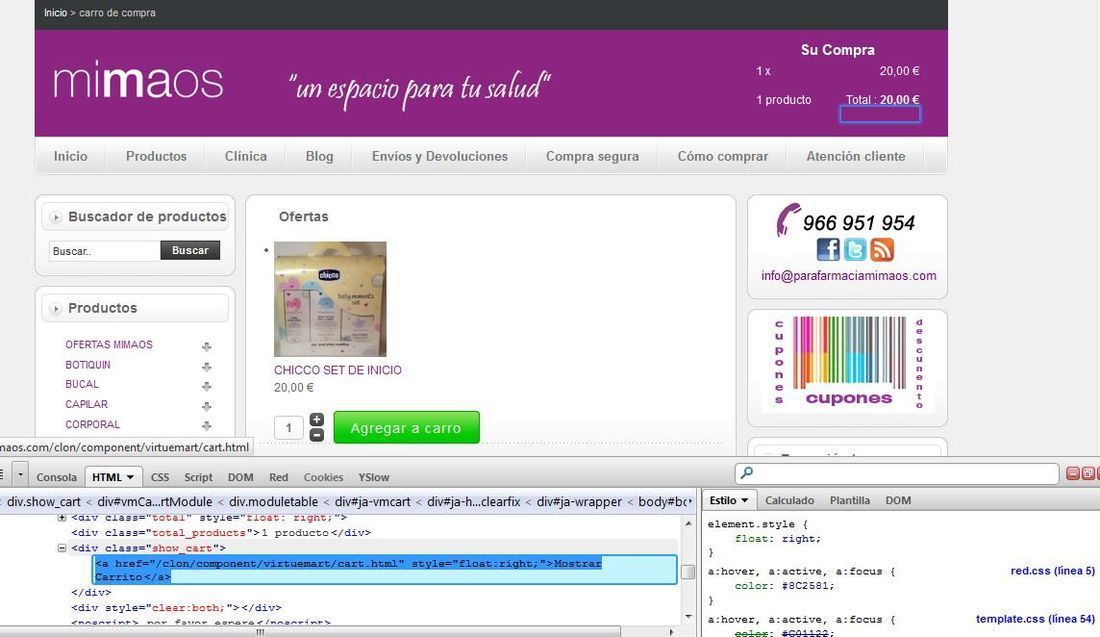Open the BOTIQUIN category link
1100x637 pixels.
point(88,365)
